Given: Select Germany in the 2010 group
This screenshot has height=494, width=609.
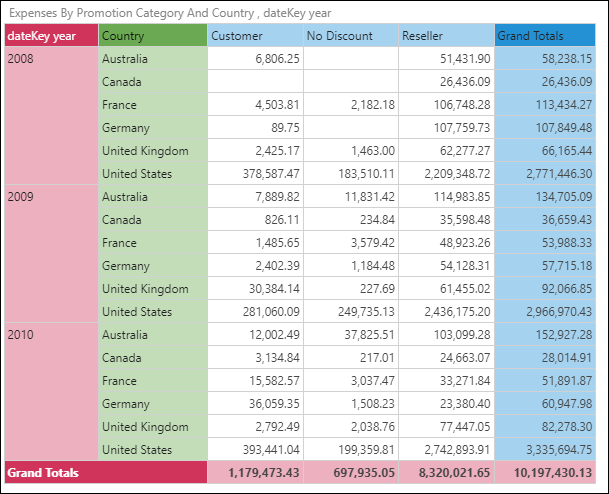Looking at the screenshot, I should [126, 404].
